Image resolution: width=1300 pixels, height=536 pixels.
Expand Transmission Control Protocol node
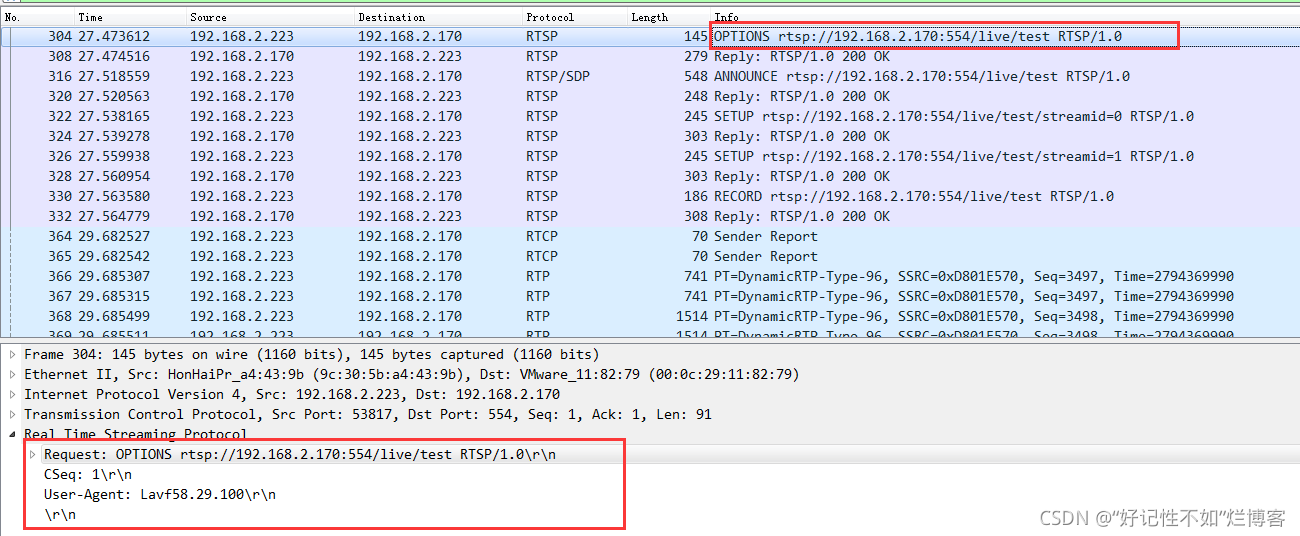(x=13, y=414)
